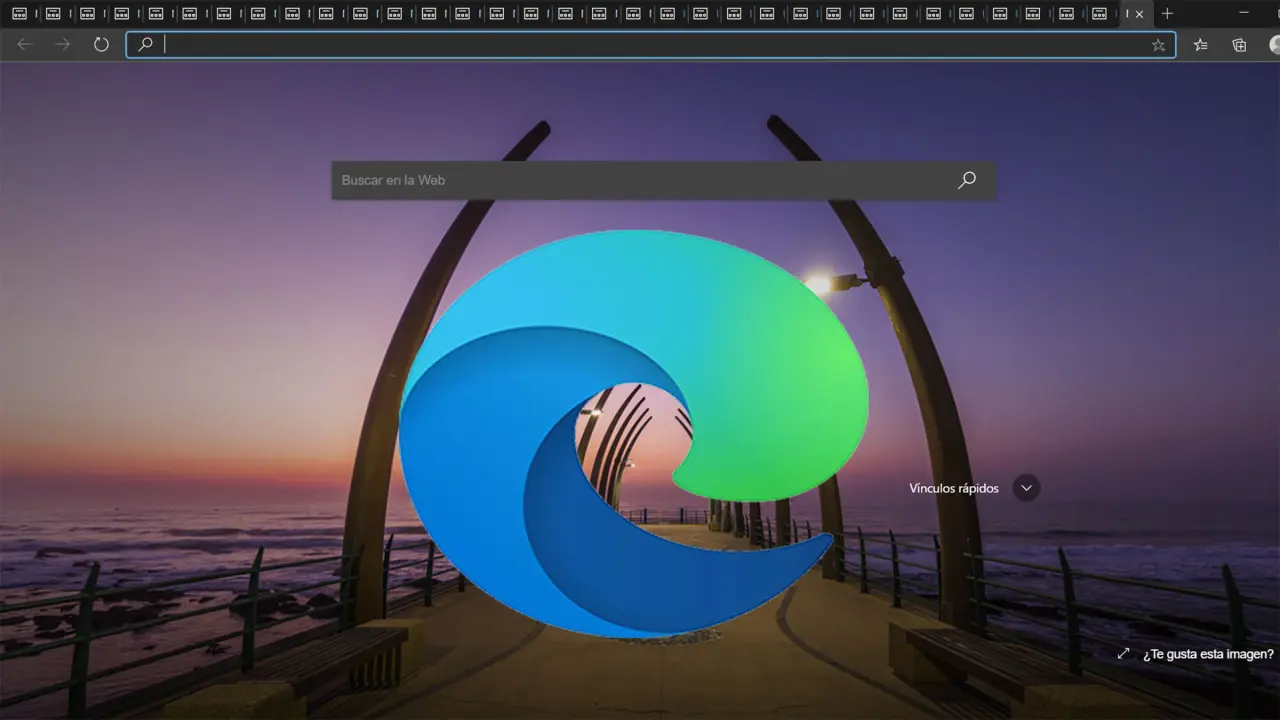Switch to the second tab
Image resolution: width=1280 pixels, height=720 pixels.
(53, 14)
